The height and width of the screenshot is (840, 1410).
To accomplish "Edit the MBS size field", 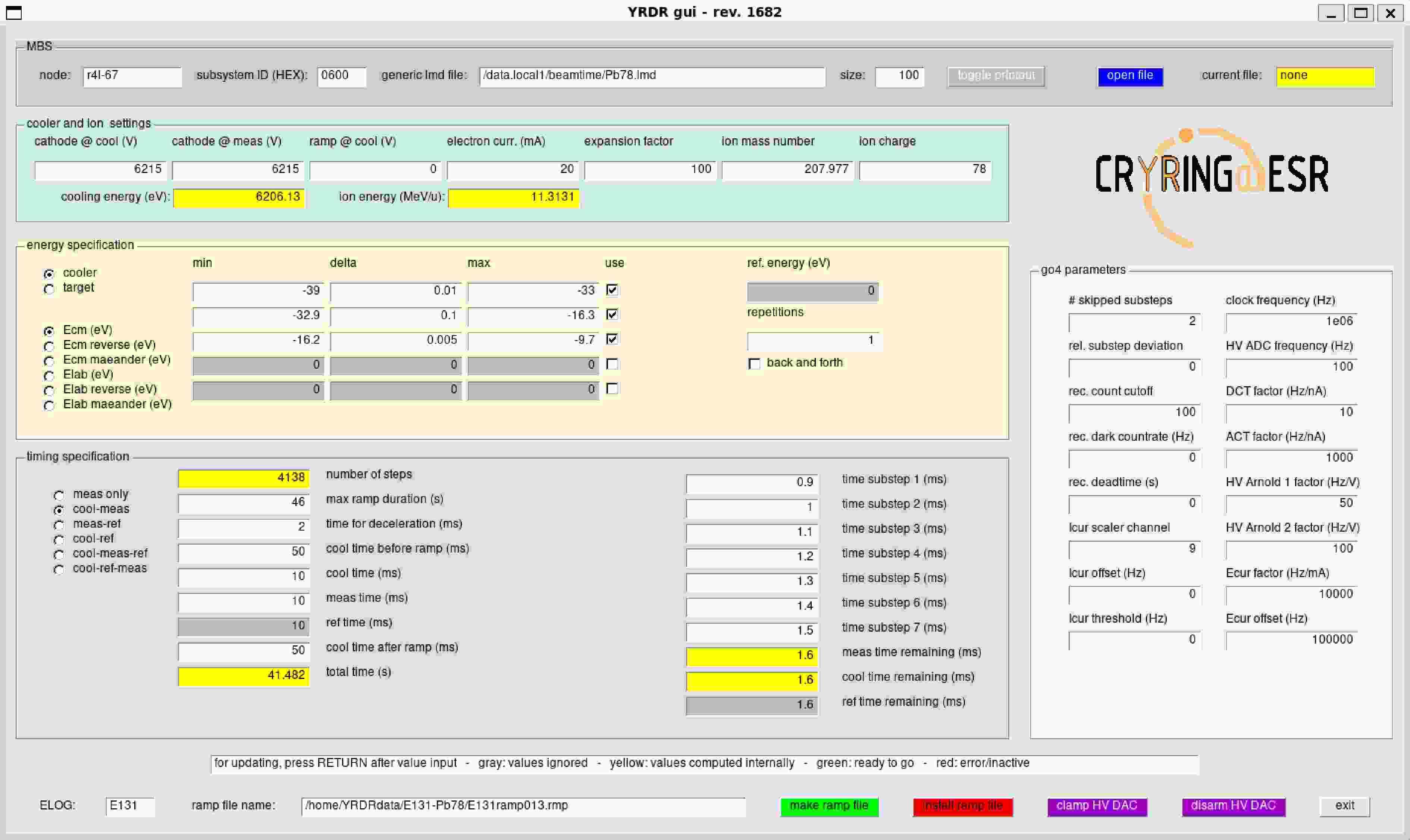I will [900, 77].
